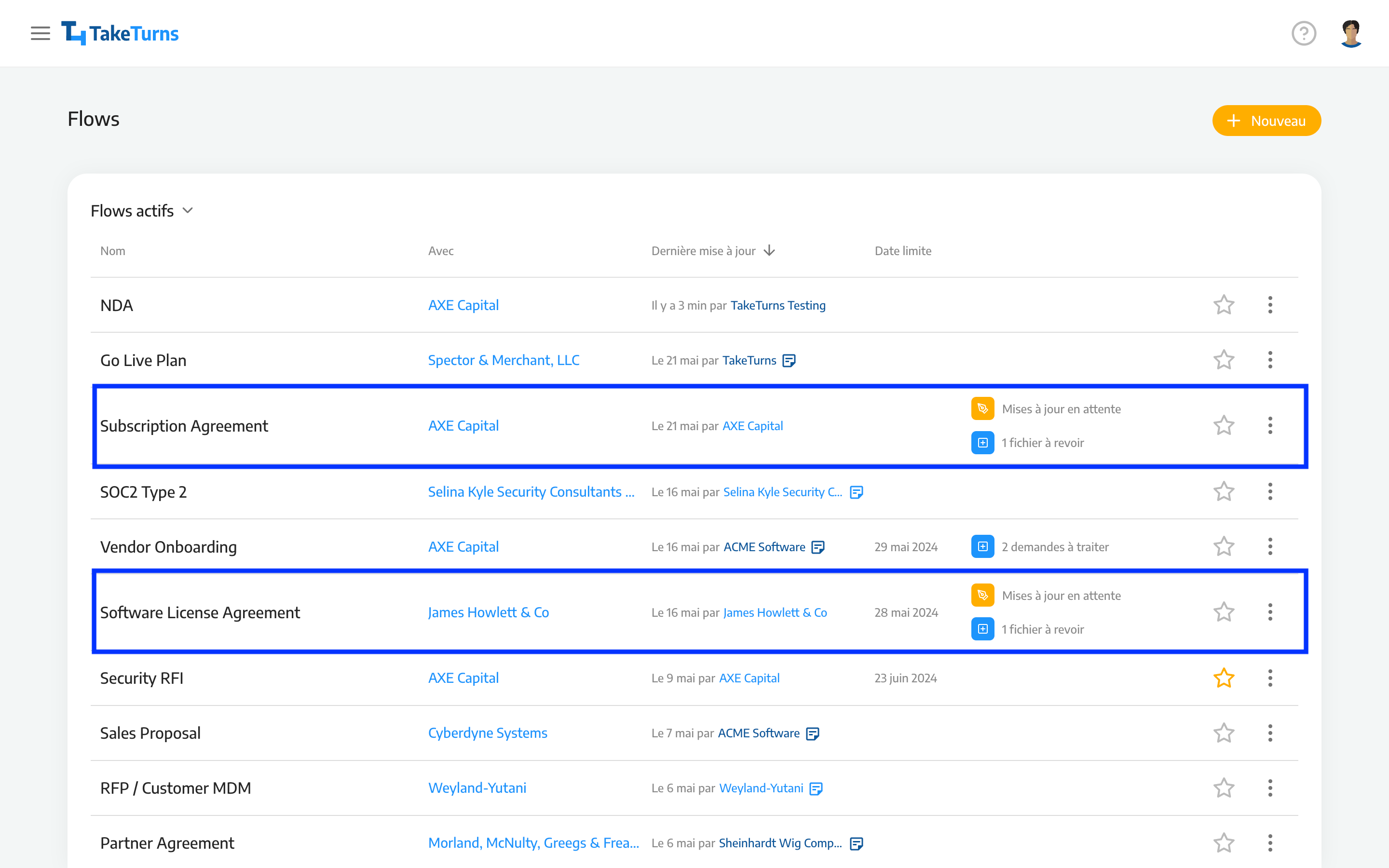Star the Vendor Onboarding flow
Viewport: 1389px width, 868px height.
(1224, 546)
